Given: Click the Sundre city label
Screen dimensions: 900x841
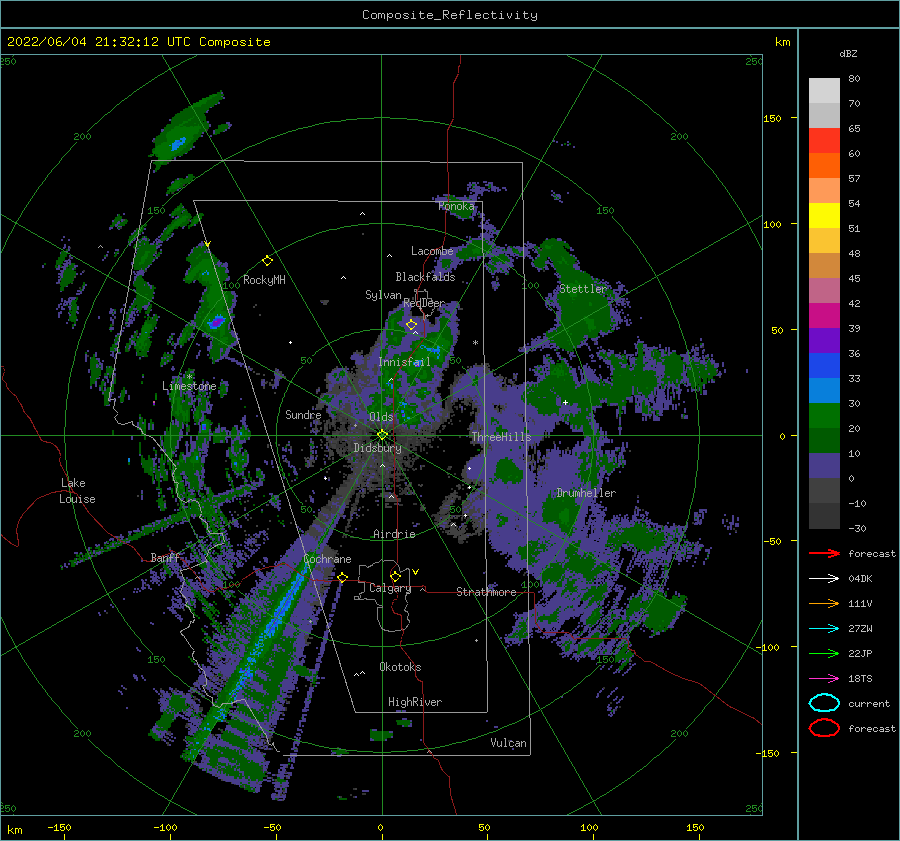Looking at the screenshot, I should coord(303,414).
